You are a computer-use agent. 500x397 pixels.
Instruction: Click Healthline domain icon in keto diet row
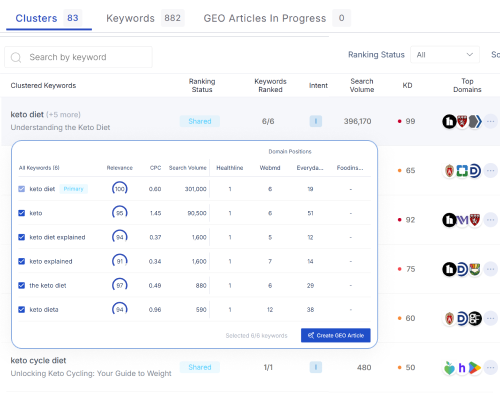(449, 121)
